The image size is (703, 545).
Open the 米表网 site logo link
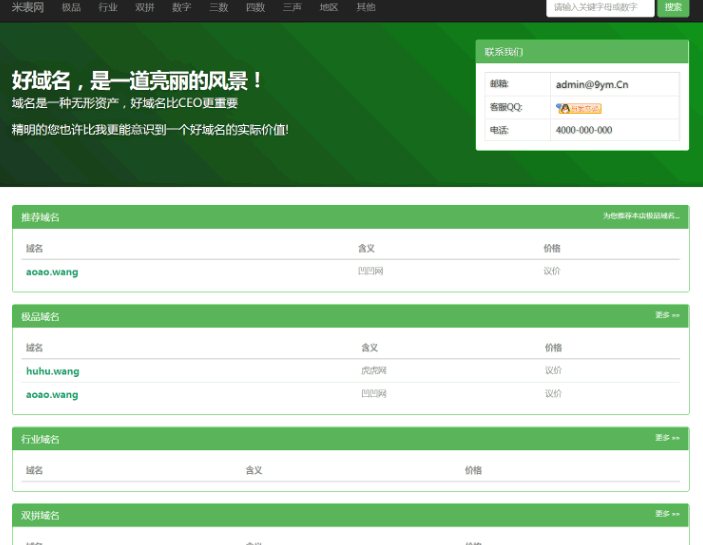28,7
